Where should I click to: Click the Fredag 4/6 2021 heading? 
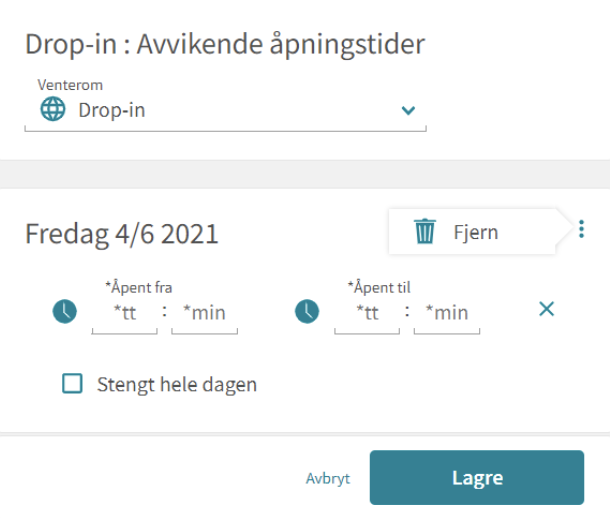122,234
